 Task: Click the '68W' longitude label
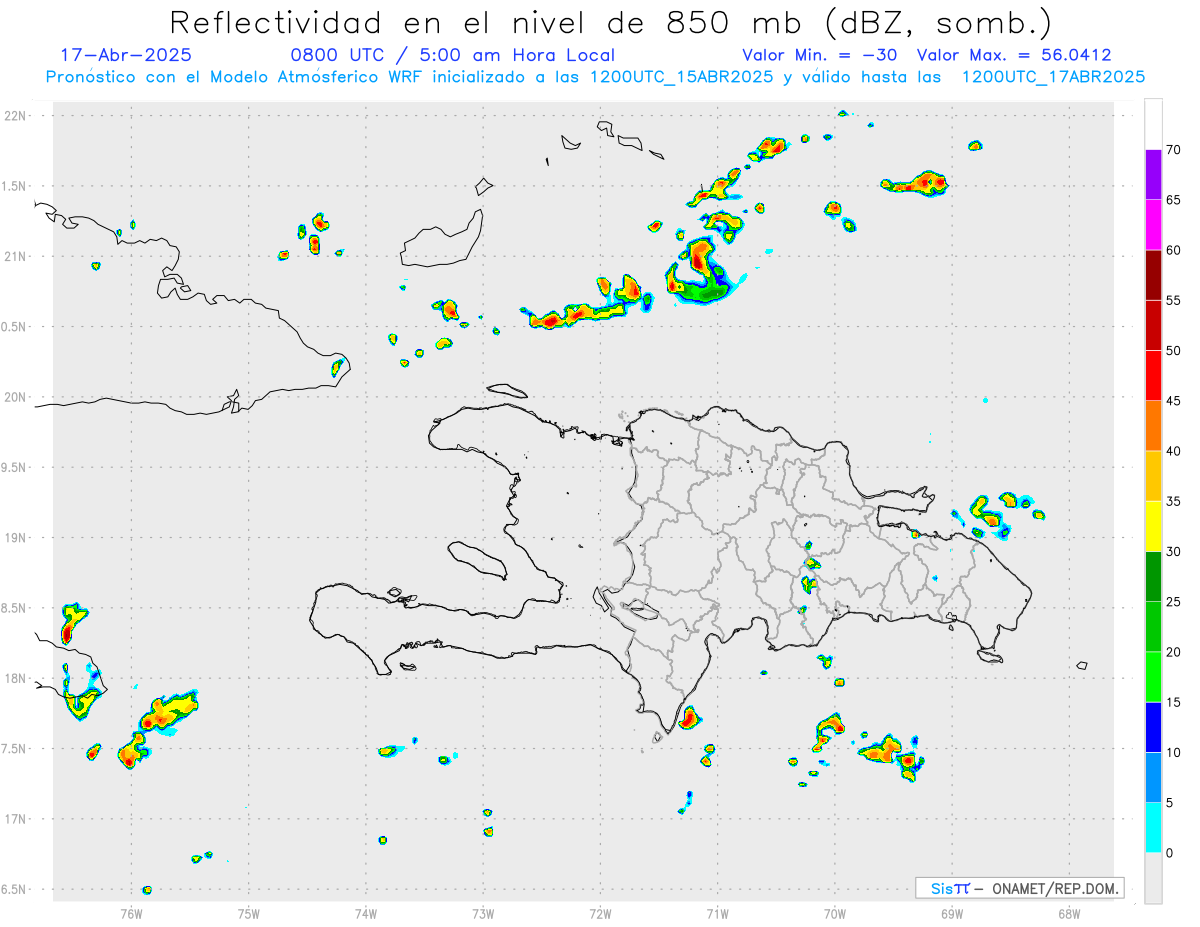(x=1069, y=913)
